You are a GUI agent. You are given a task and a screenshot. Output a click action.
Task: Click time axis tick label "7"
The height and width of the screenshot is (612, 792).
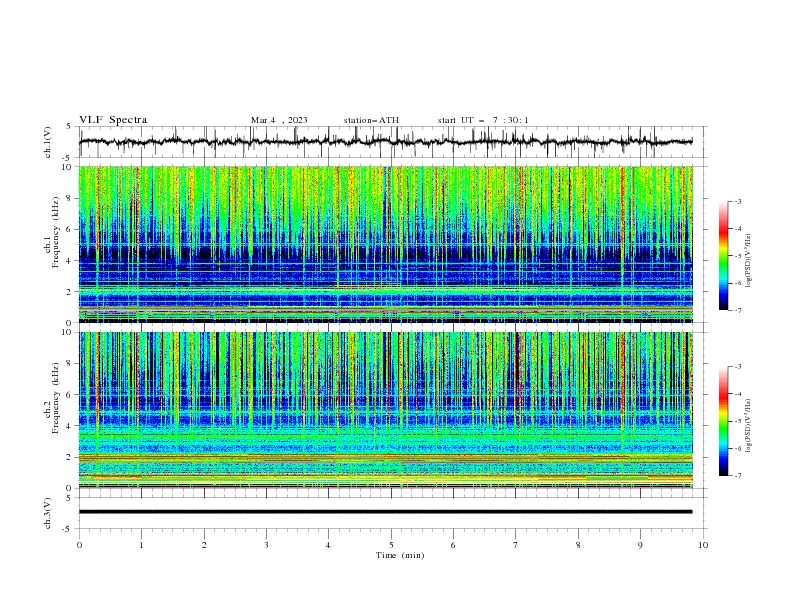coord(516,545)
